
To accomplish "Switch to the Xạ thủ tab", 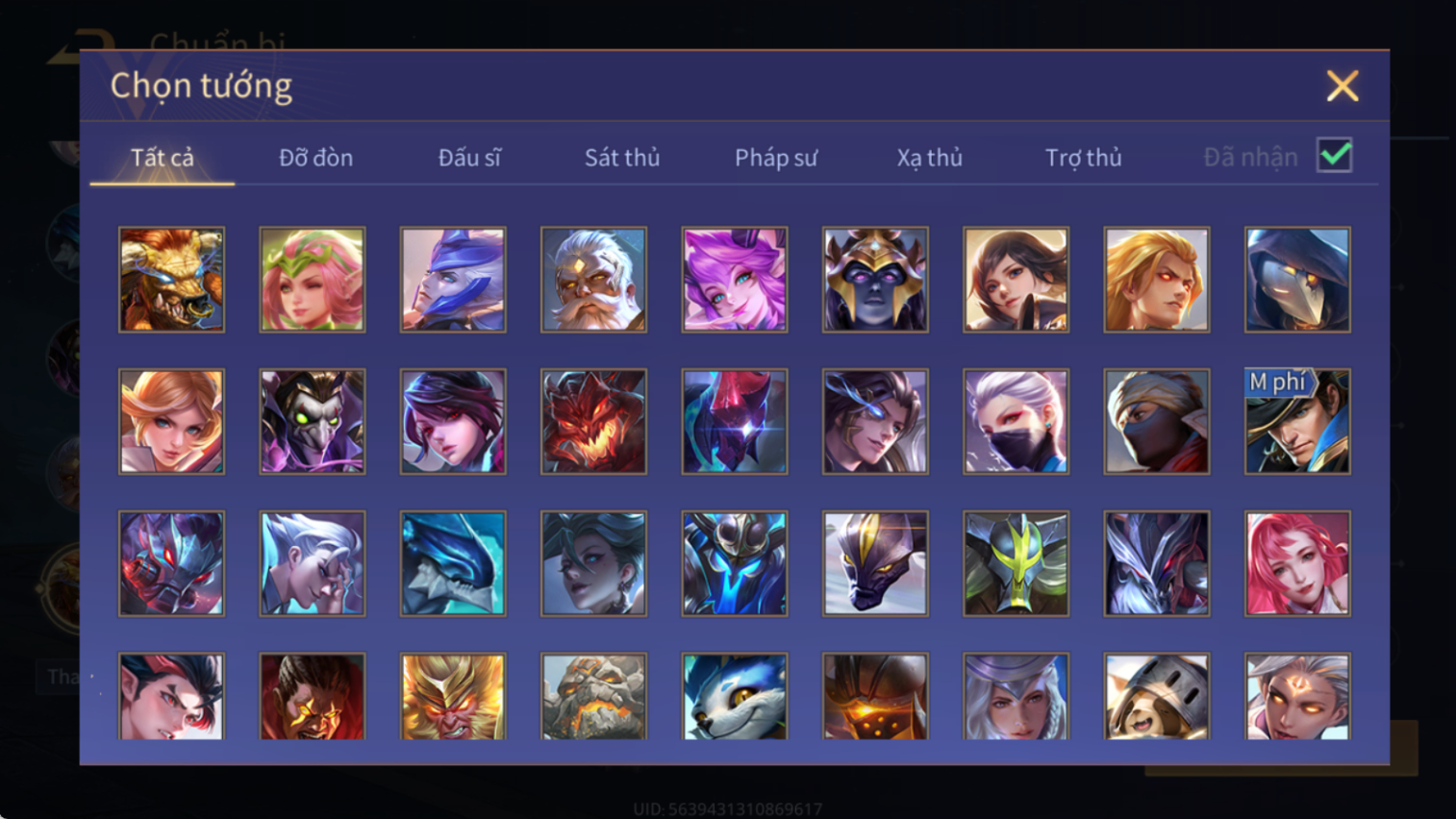I will point(929,158).
